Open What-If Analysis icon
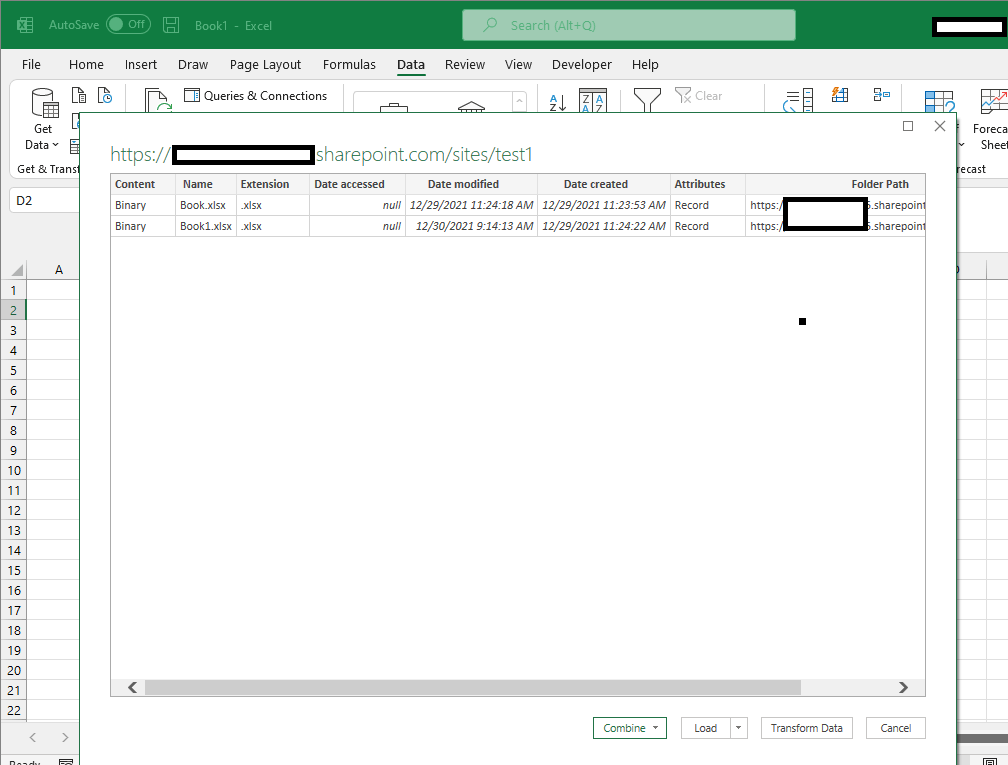 click(x=939, y=102)
